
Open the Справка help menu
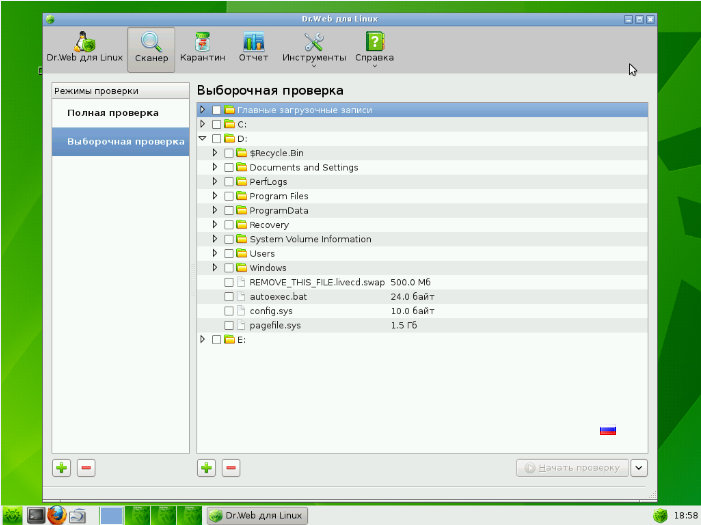[x=375, y=48]
